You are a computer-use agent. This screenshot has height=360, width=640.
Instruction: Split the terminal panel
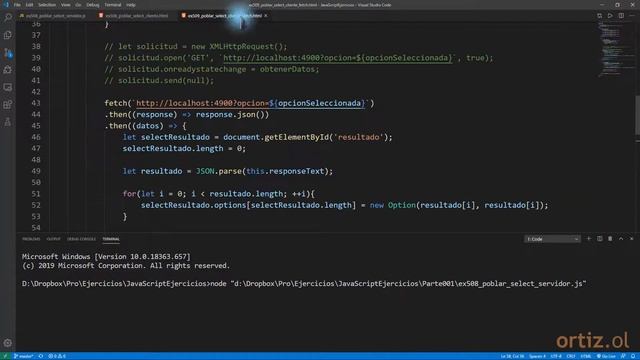tap(600, 239)
